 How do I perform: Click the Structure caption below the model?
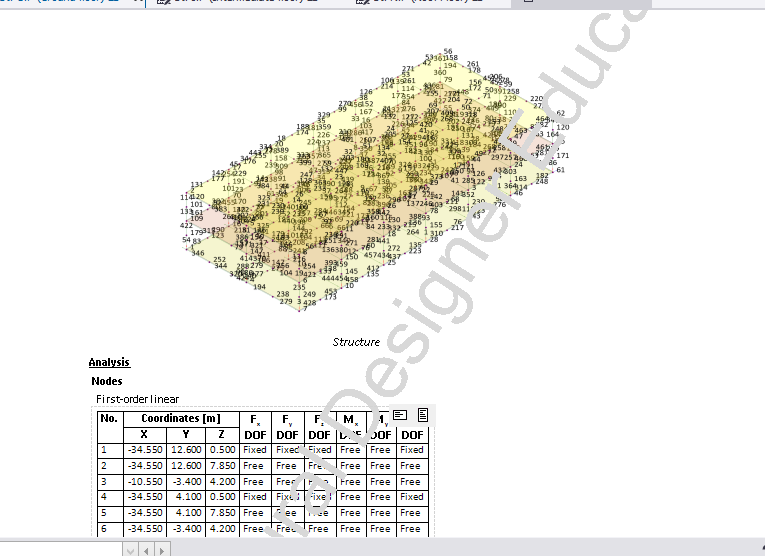[x=356, y=342]
